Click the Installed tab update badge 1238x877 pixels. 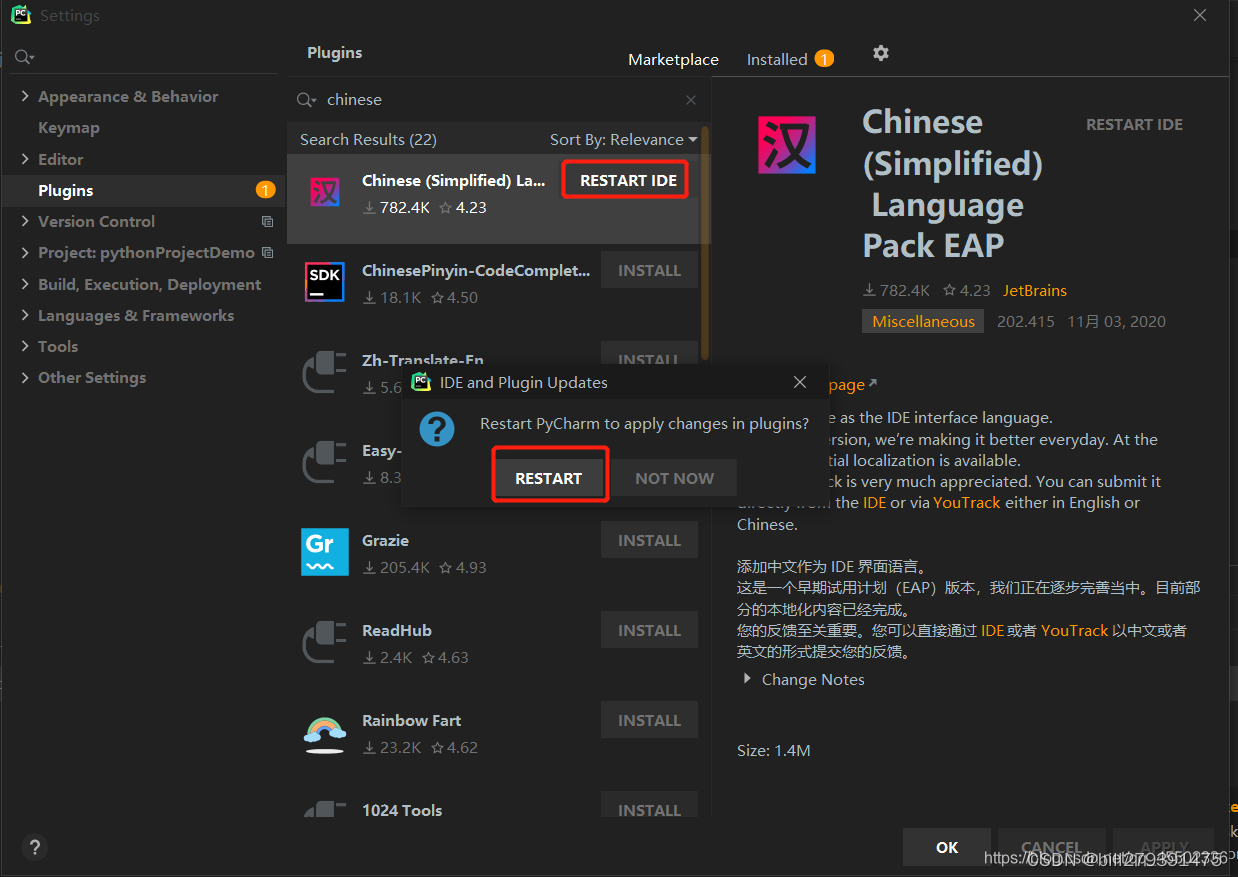tap(824, 59)
